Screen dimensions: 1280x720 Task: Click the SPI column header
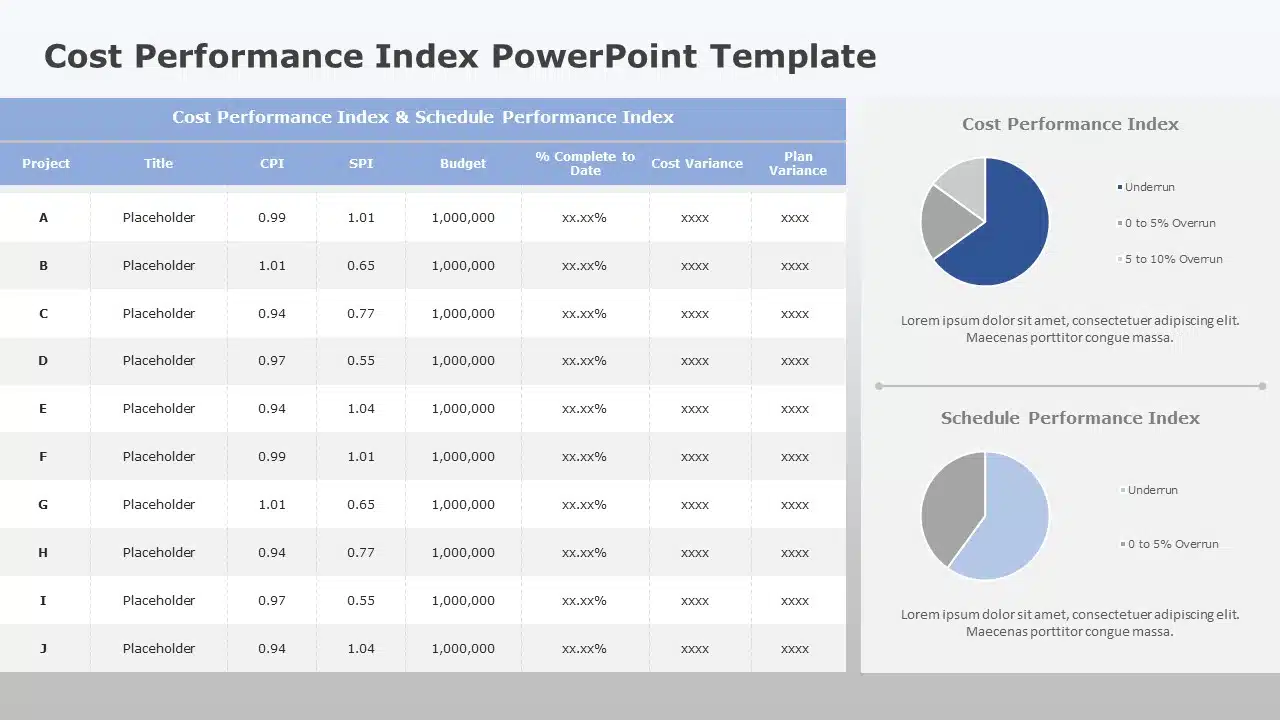click(361, 163)
